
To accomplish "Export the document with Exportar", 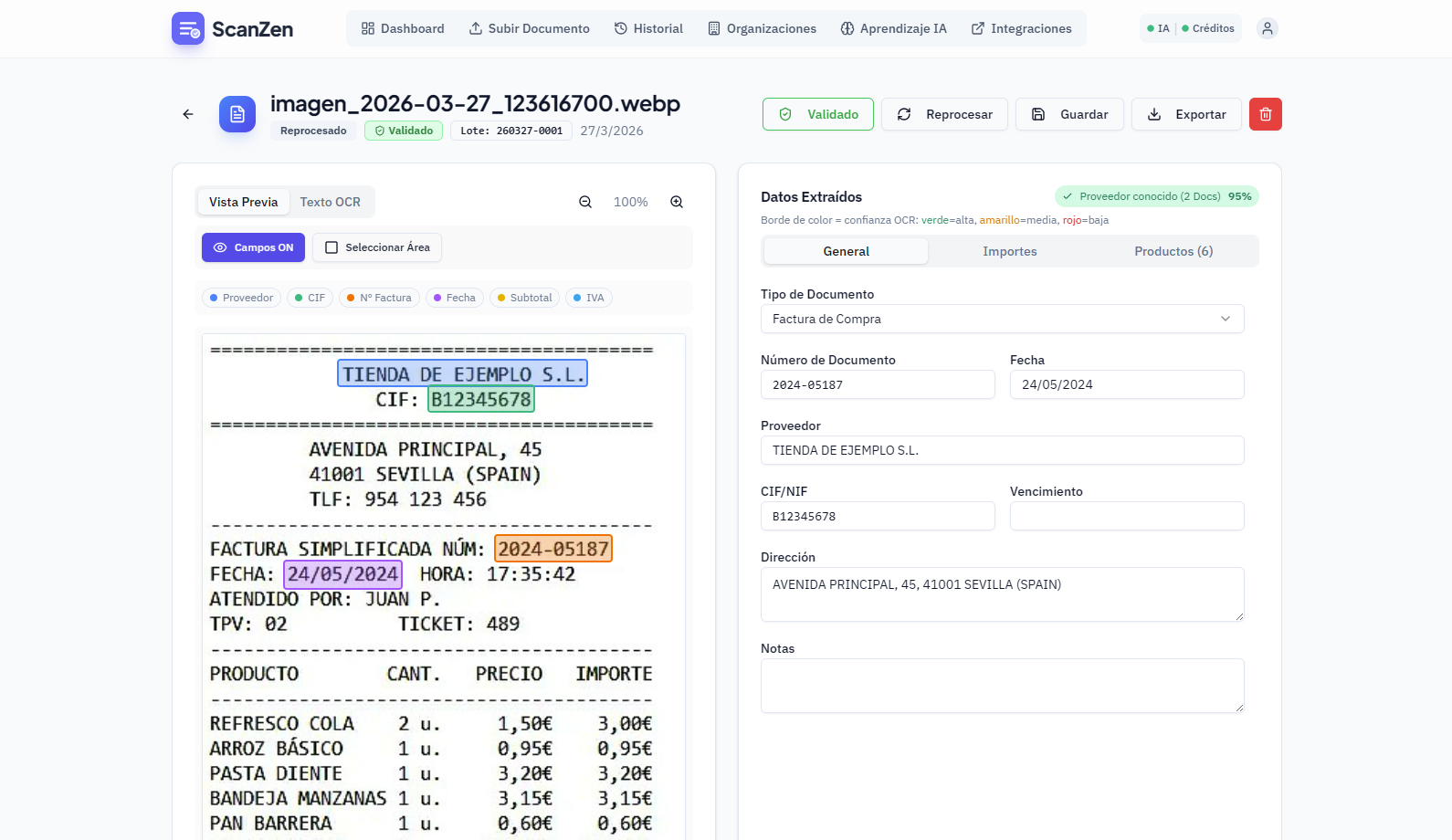I will [1186, 114].
